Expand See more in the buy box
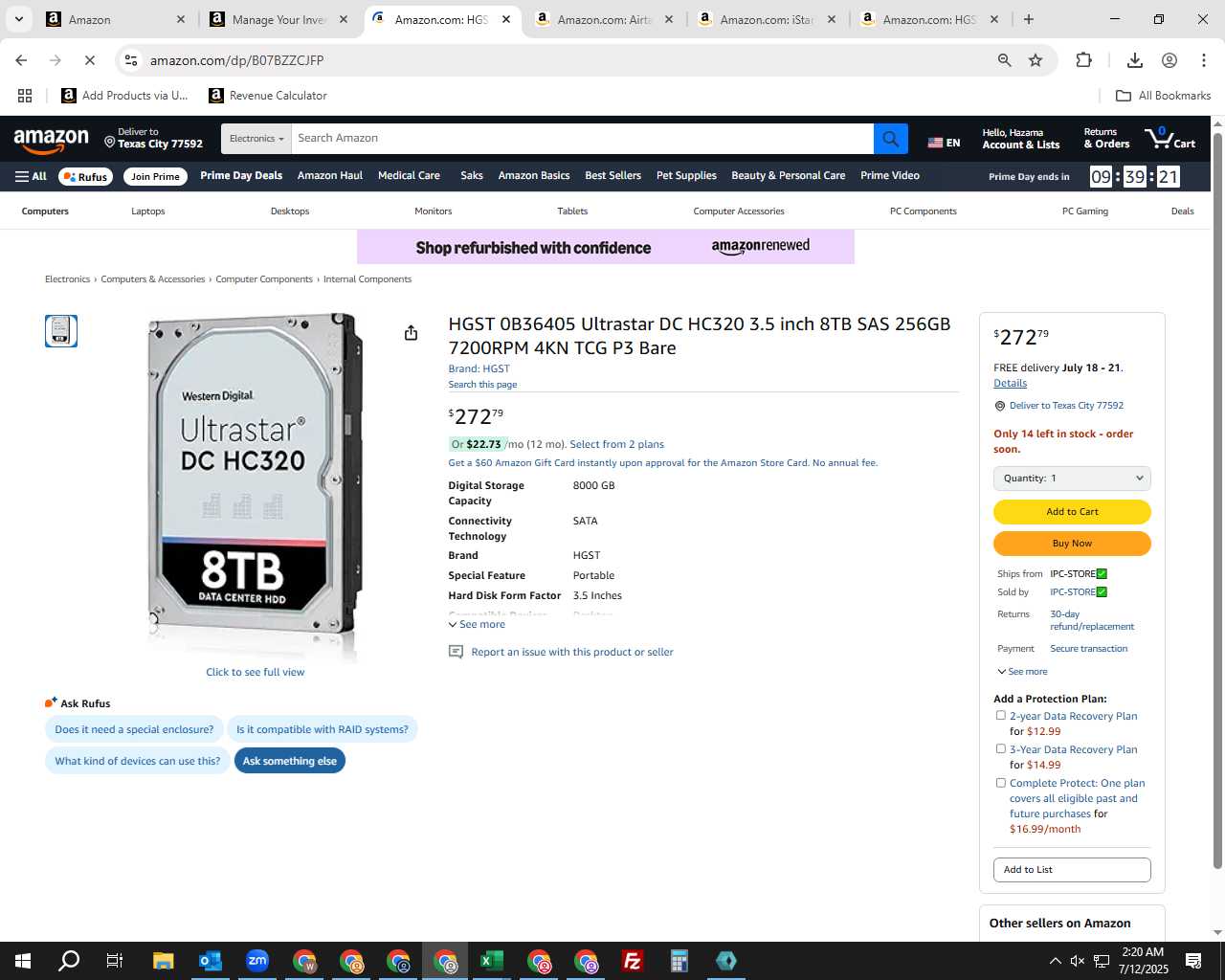Screen dimensions: 1225x980 [x=1022, y=672]
